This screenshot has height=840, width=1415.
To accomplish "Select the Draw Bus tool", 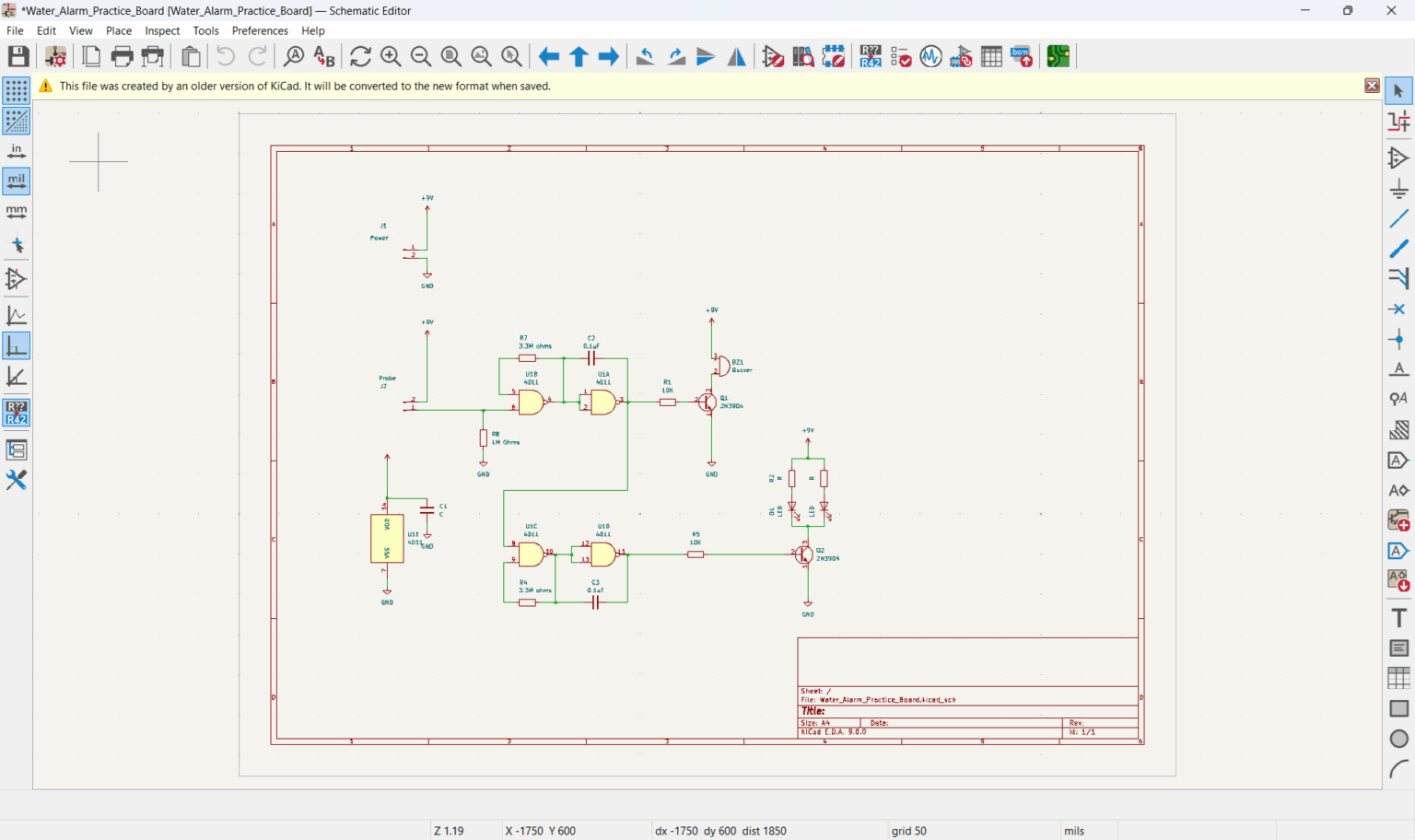I will (1398, 249).
